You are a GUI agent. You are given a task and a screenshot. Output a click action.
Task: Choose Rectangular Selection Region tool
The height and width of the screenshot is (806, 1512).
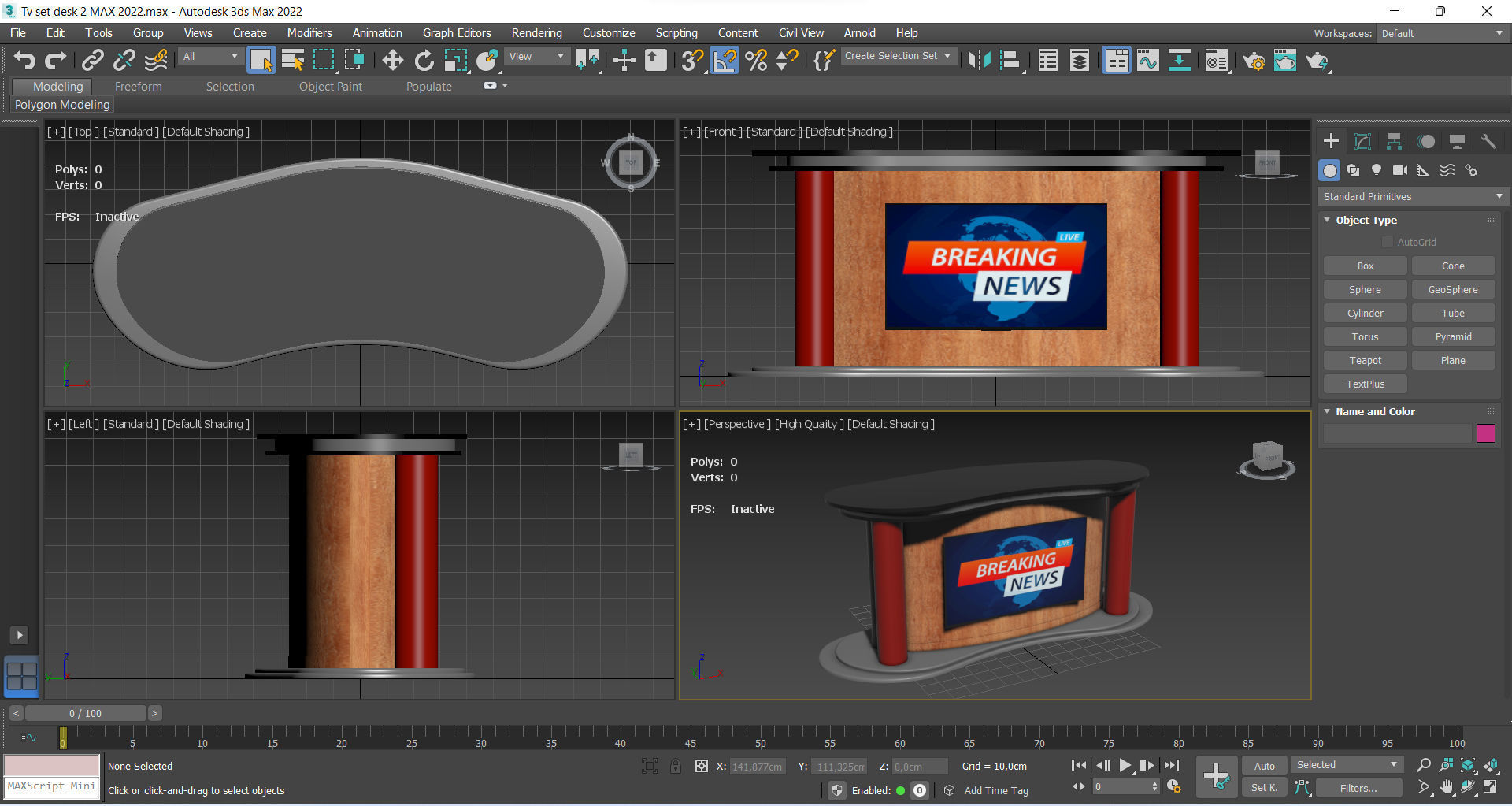[324, 60]
